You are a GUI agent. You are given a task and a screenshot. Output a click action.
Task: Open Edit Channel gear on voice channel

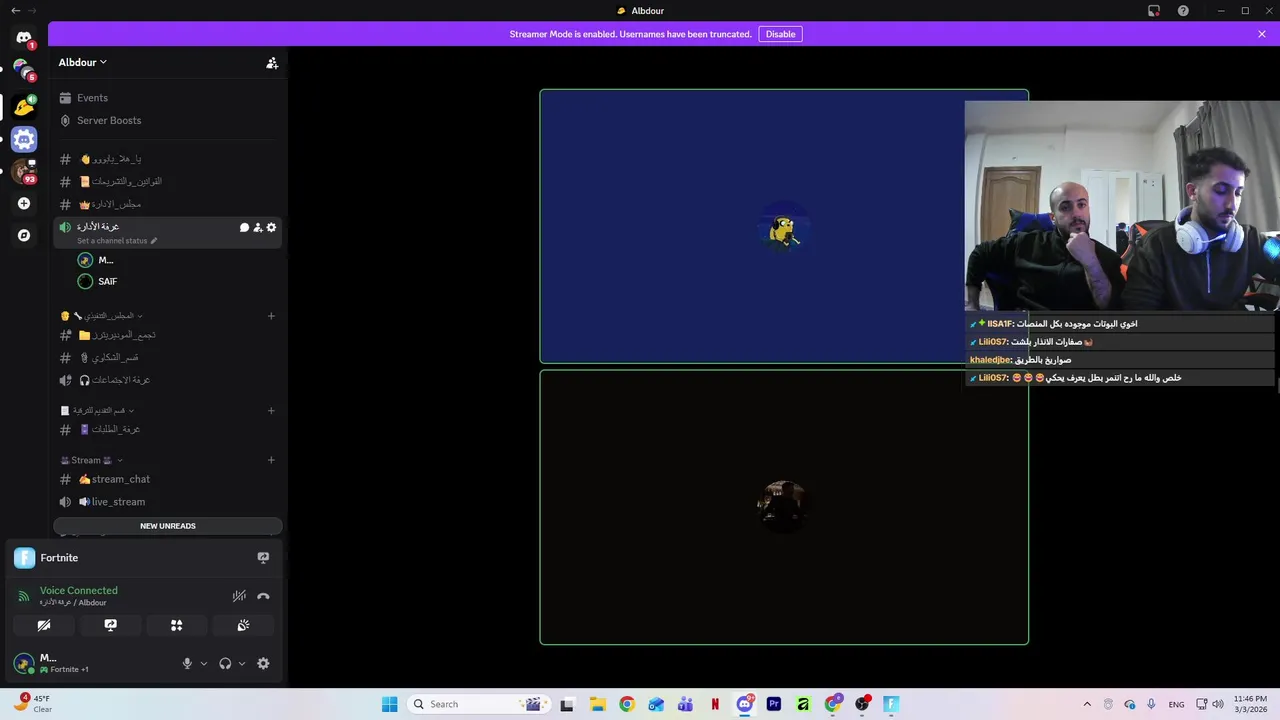pyautogui.click(x=271, y=227)
